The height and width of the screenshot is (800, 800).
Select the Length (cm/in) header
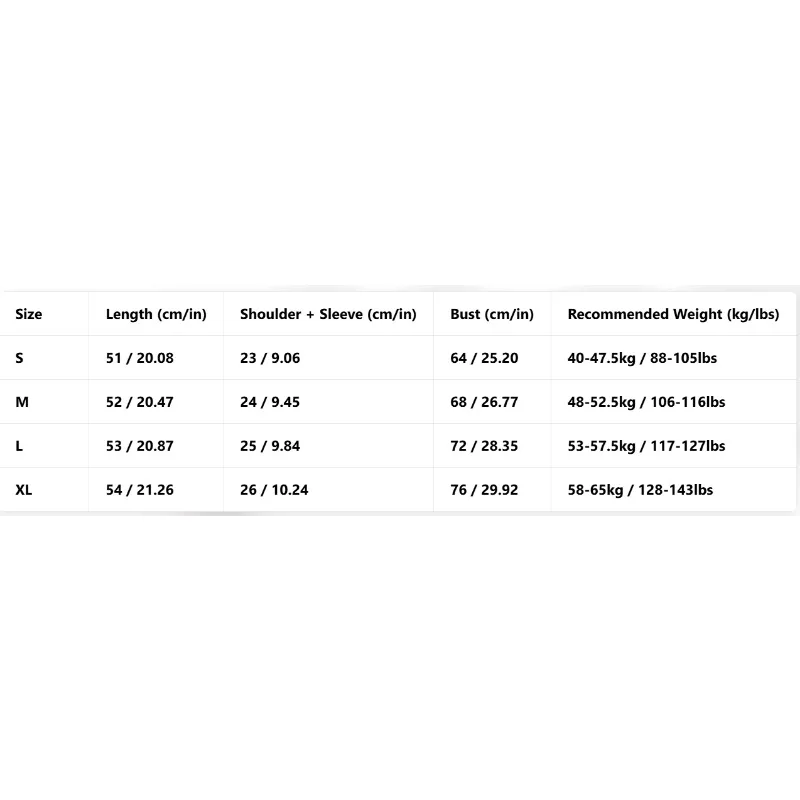click(156, 314)
